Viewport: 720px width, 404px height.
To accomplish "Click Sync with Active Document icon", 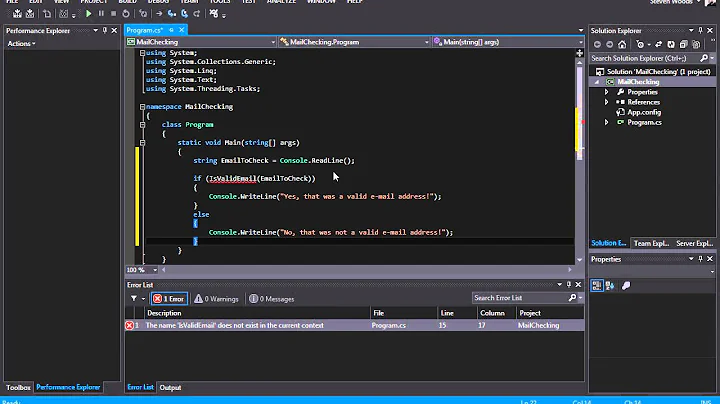I will [658, 45].
